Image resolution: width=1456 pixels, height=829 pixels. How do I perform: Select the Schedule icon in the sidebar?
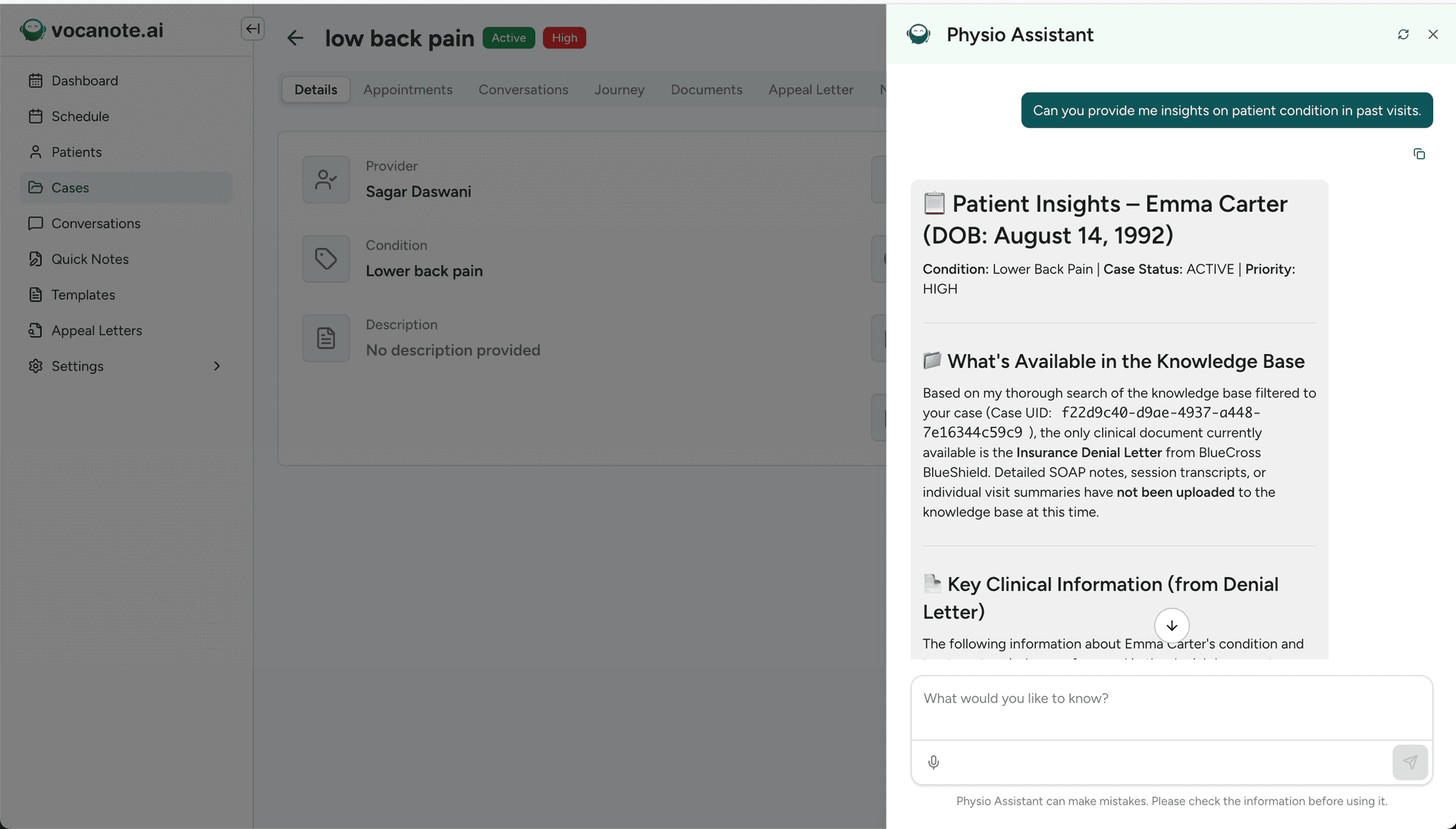click(x=36, y=116)
